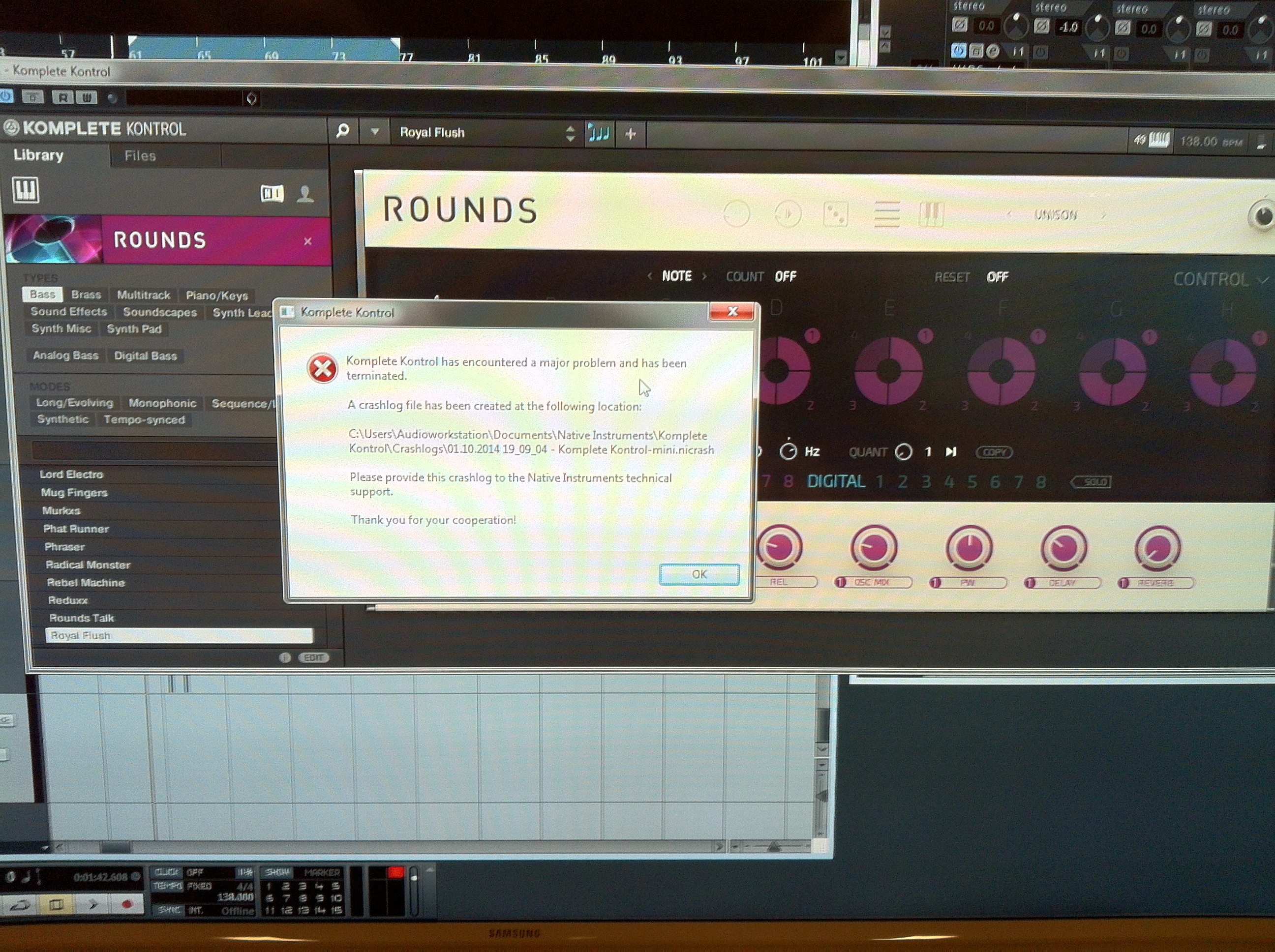The width and height of the screenshot is (1275, 952).
Task: Click OK in the crash dialog
Action: [x=698, y=574]
